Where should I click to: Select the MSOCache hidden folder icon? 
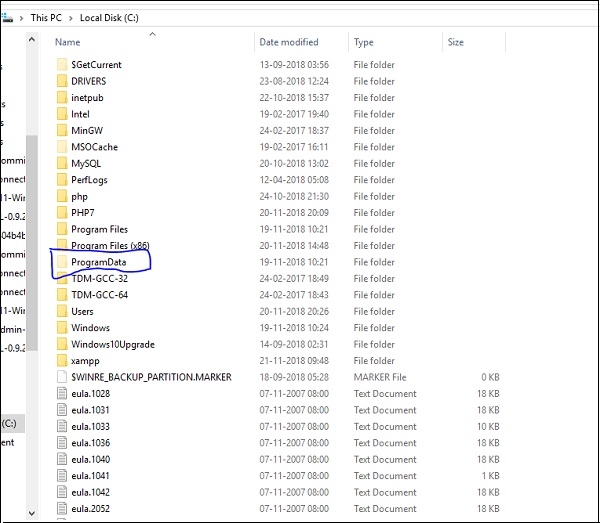62,147
